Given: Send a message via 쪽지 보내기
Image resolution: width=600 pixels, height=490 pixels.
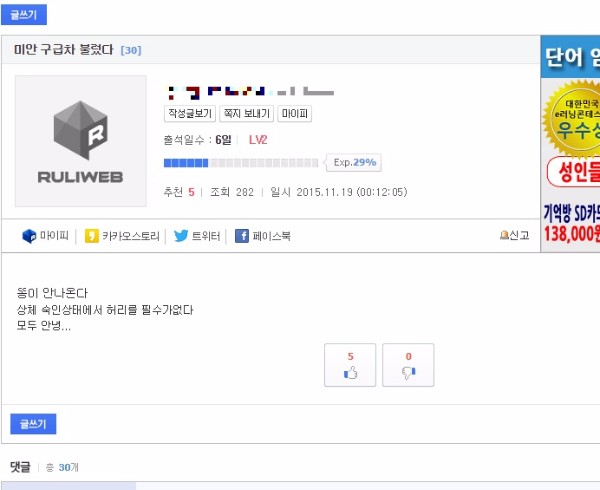Looking at the screenshot, I should 246,114.
